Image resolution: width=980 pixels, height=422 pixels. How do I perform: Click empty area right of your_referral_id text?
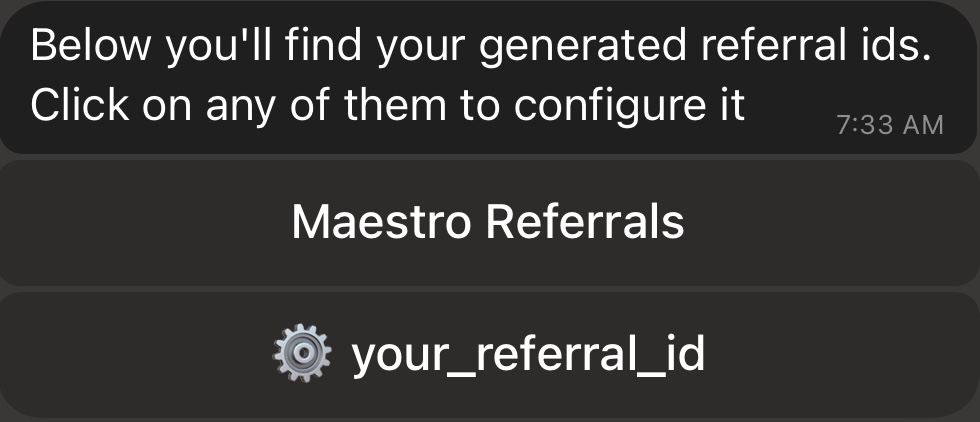click(840, 354)
